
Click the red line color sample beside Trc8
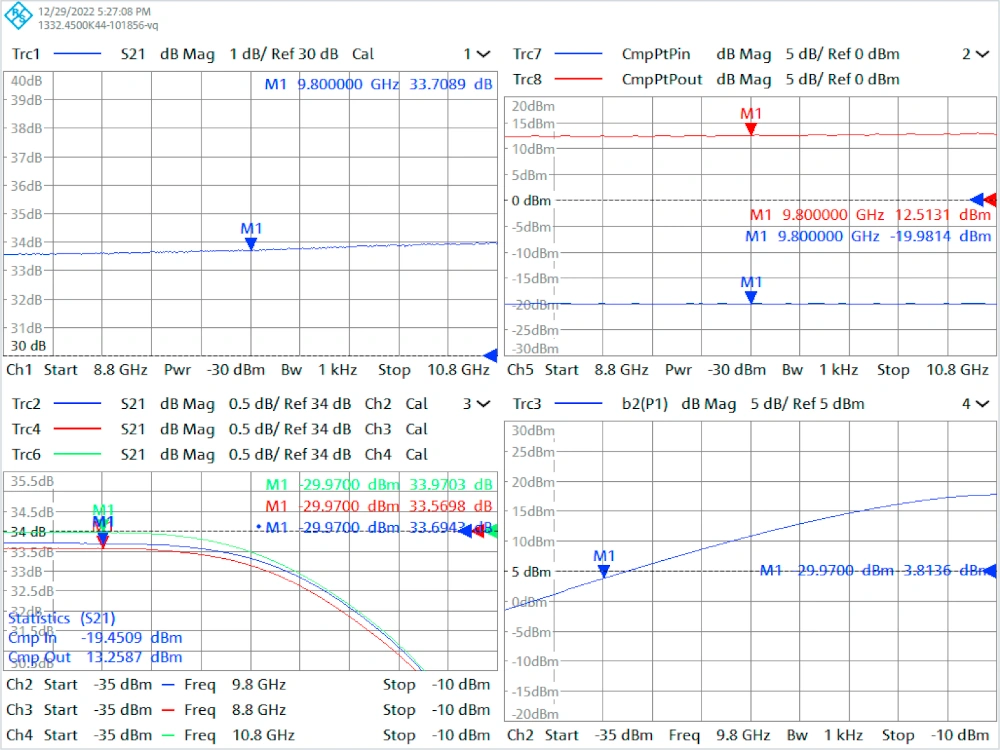578,80
